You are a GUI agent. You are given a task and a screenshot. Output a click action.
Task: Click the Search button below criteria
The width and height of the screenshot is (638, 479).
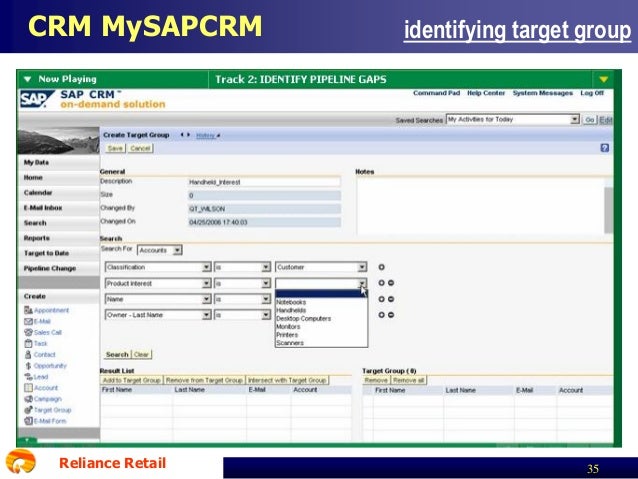[x=117, y=354]
